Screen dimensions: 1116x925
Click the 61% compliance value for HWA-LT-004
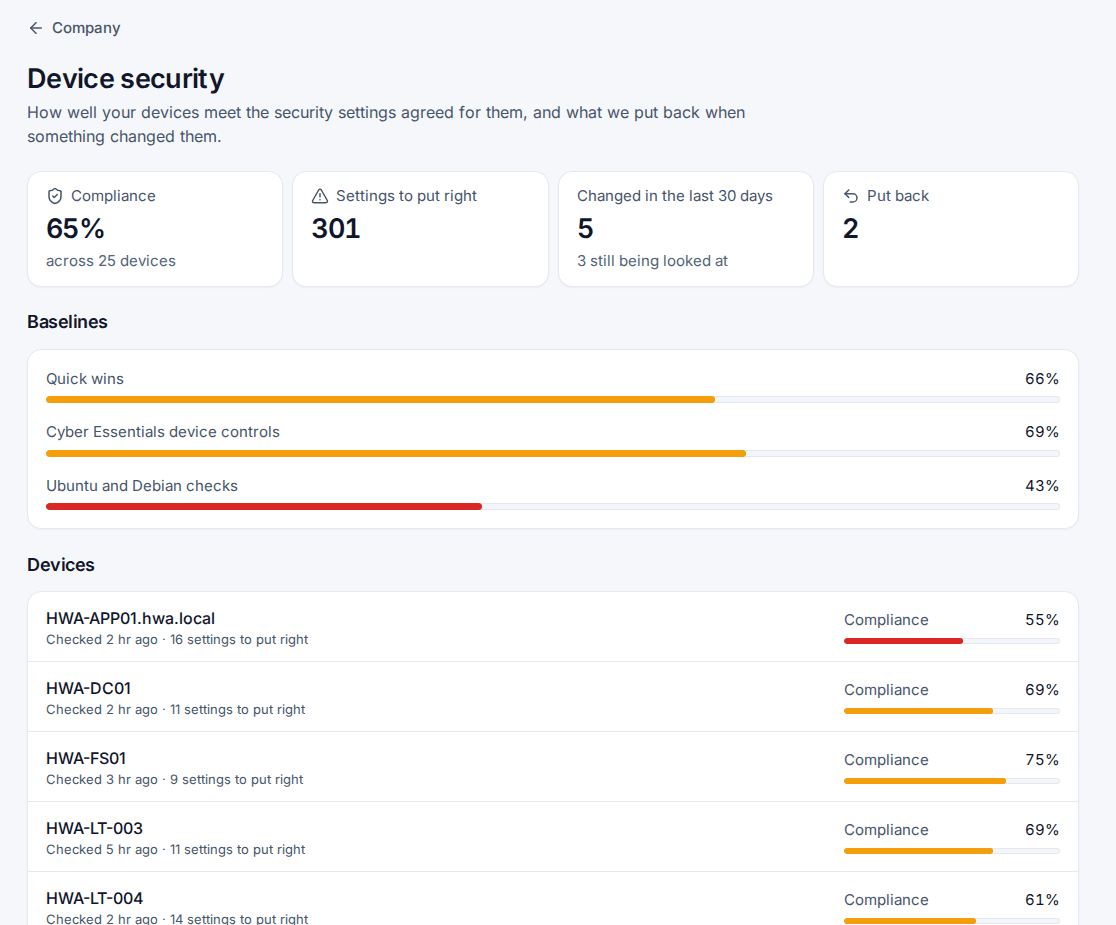coord(1042,900)
